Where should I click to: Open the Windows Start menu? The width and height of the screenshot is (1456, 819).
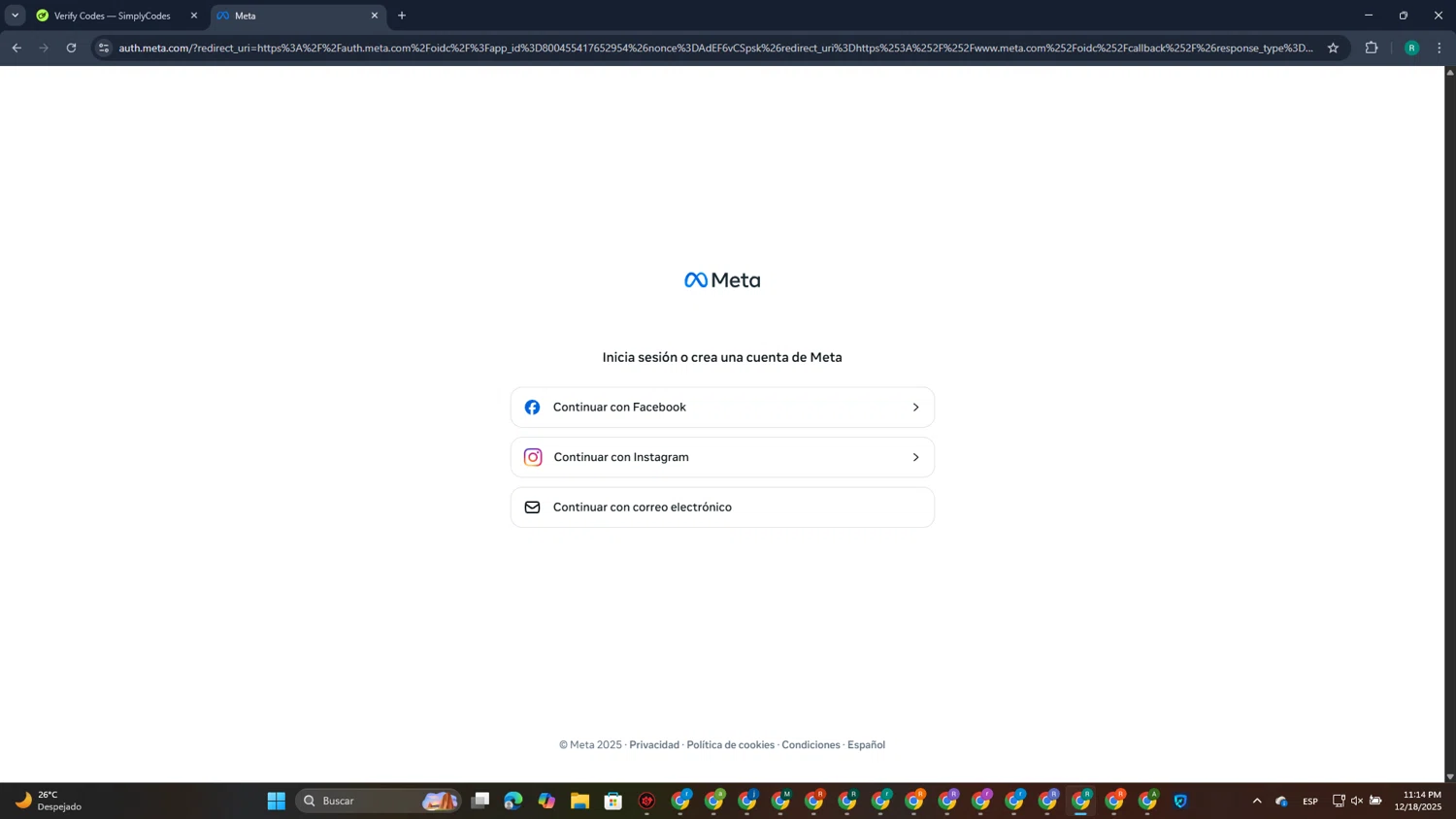pos(277,801)
